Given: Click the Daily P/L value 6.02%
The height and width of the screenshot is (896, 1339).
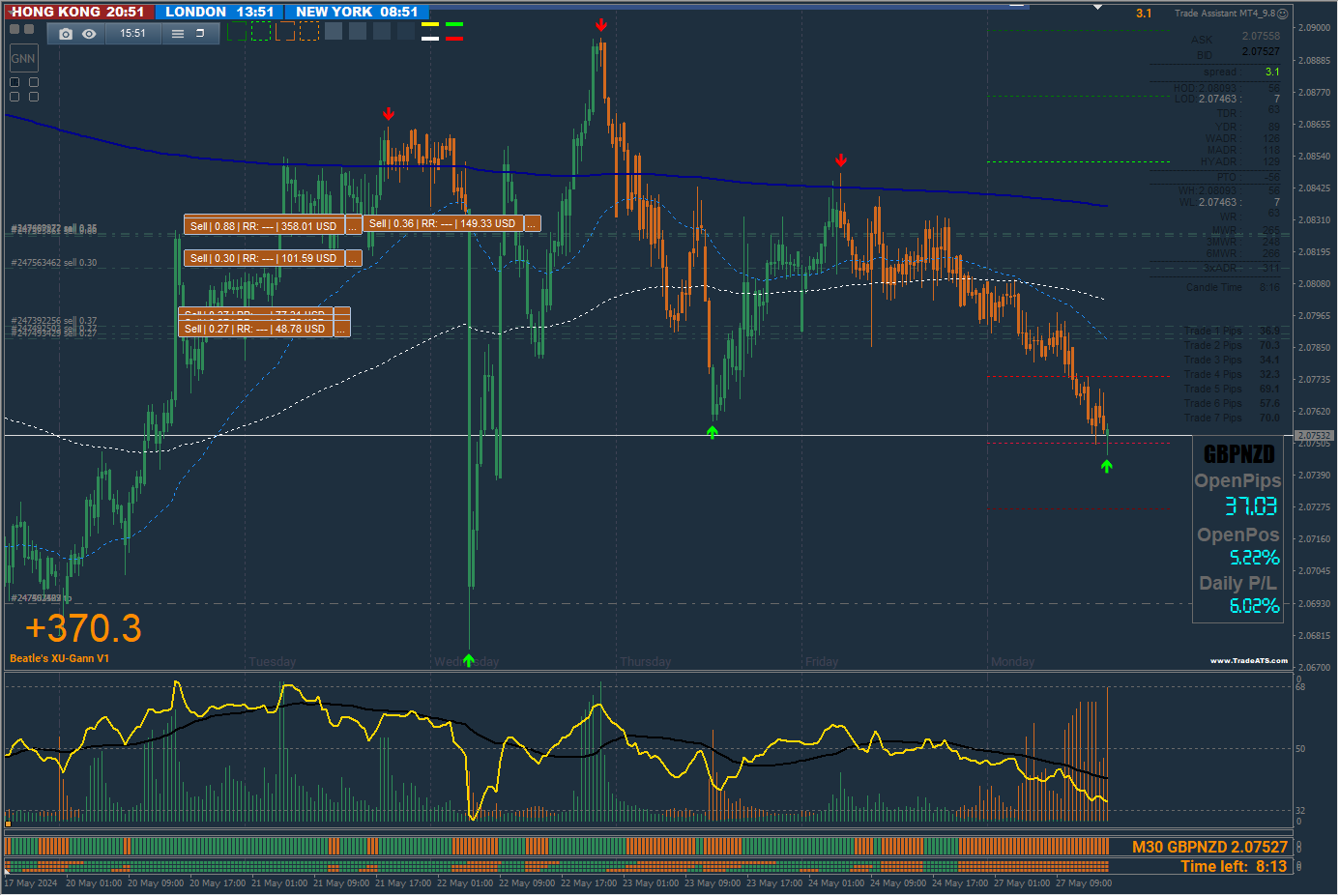Looking at the screenshot, I should point(1254,606).
